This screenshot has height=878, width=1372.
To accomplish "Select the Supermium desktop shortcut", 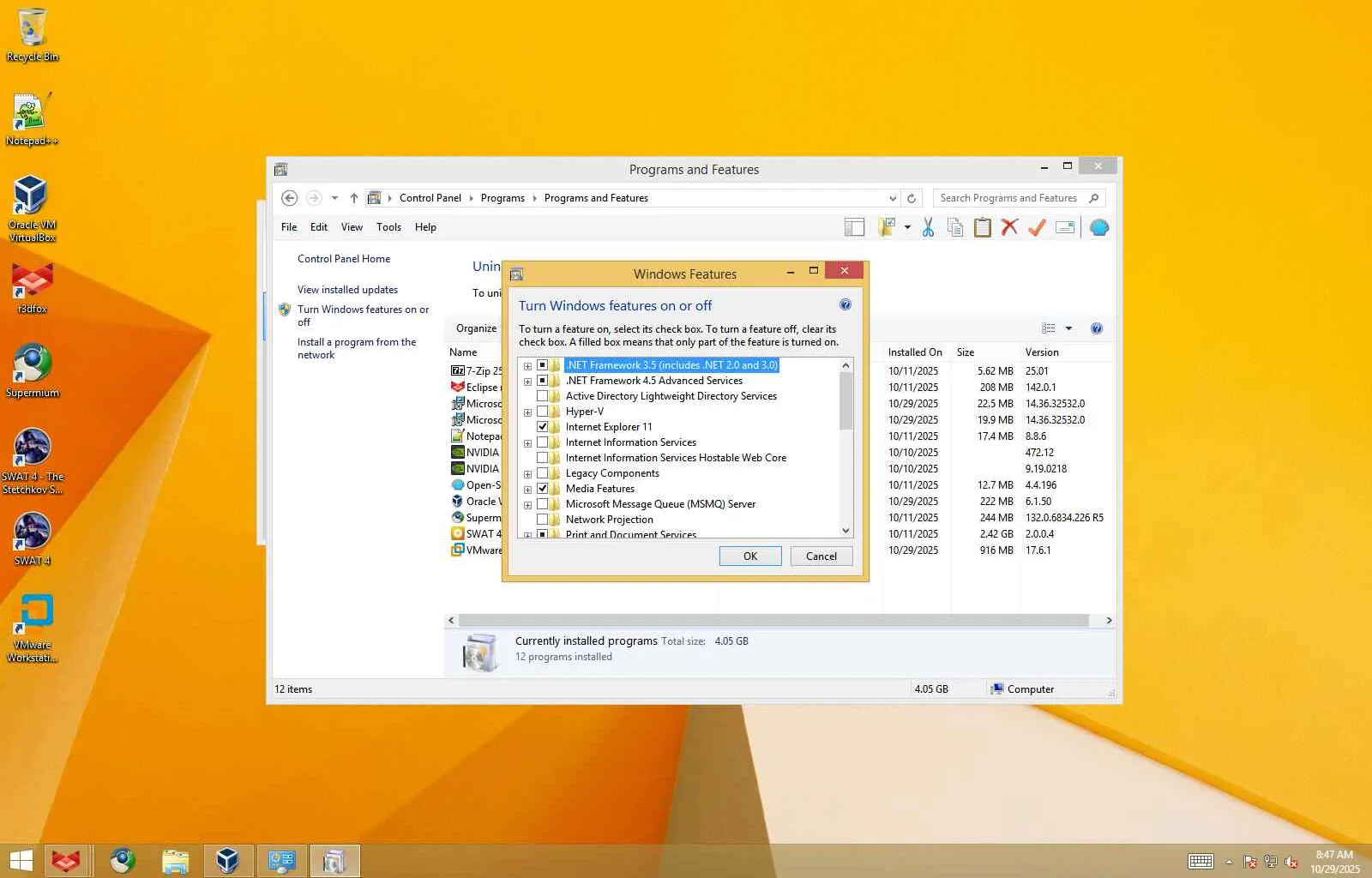I will 33,371.
